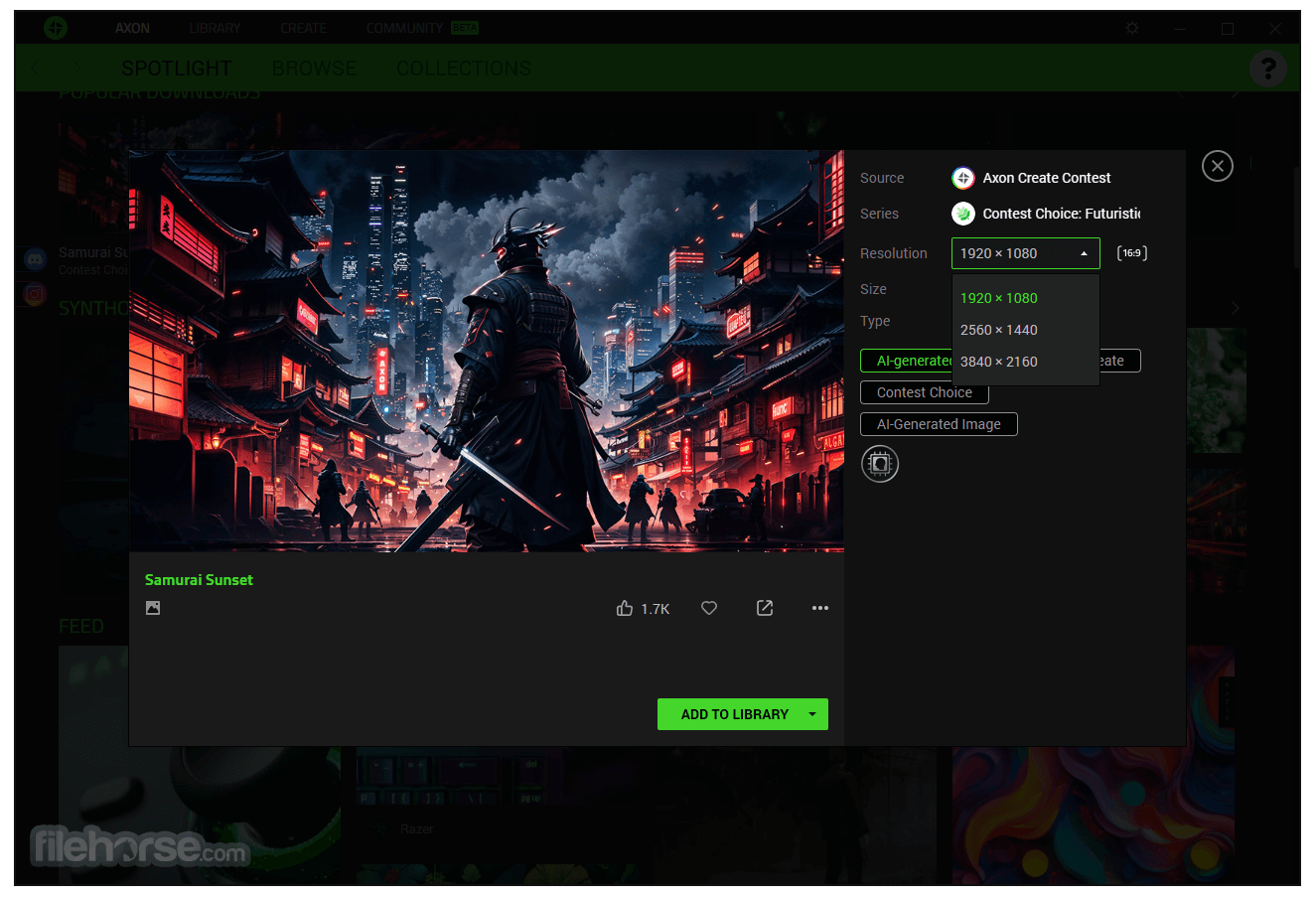Click the 16:9 aspect ratio badge

click(1132, 253)
